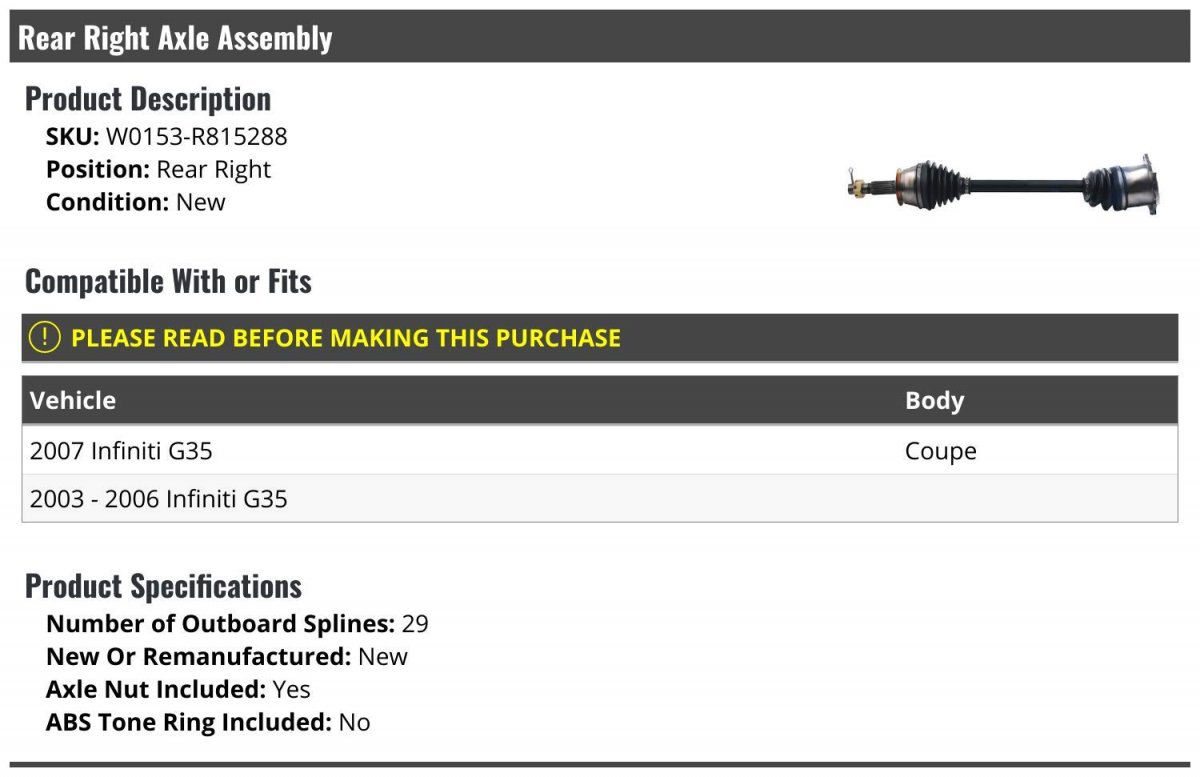This screenshot has height=777, width=1200.
Task: Click the Axle Nut Included Yes line
Action: [x=178, y=689]
